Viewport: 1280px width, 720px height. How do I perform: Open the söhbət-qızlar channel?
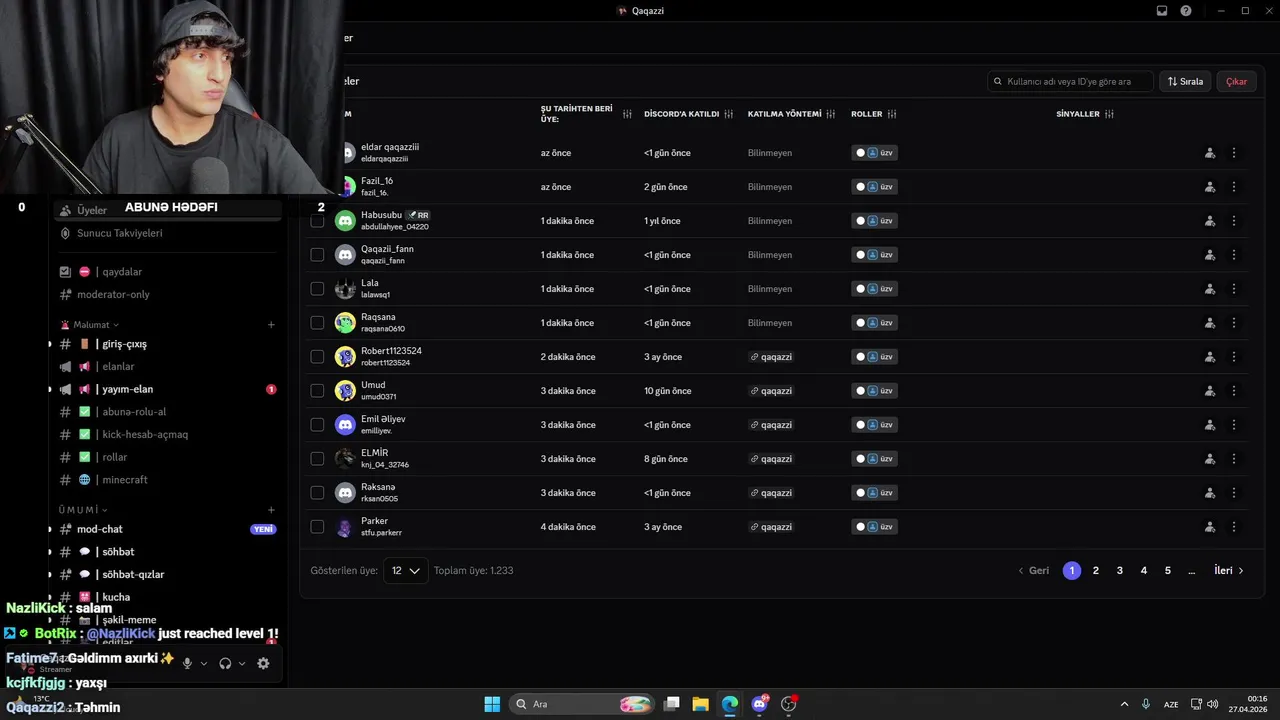pos(167,575)
